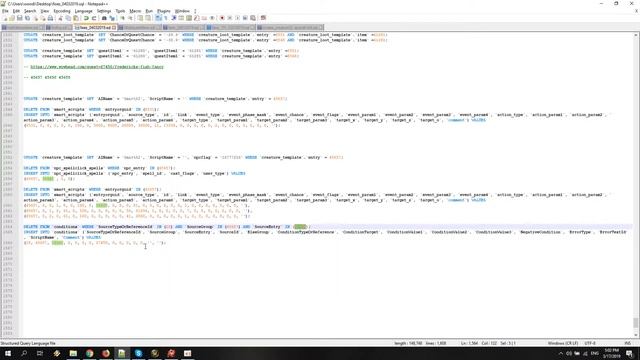This screenshot has width=640, height=360.
Task: Save the current document via toolbar
Action: (x=19, y=18)
